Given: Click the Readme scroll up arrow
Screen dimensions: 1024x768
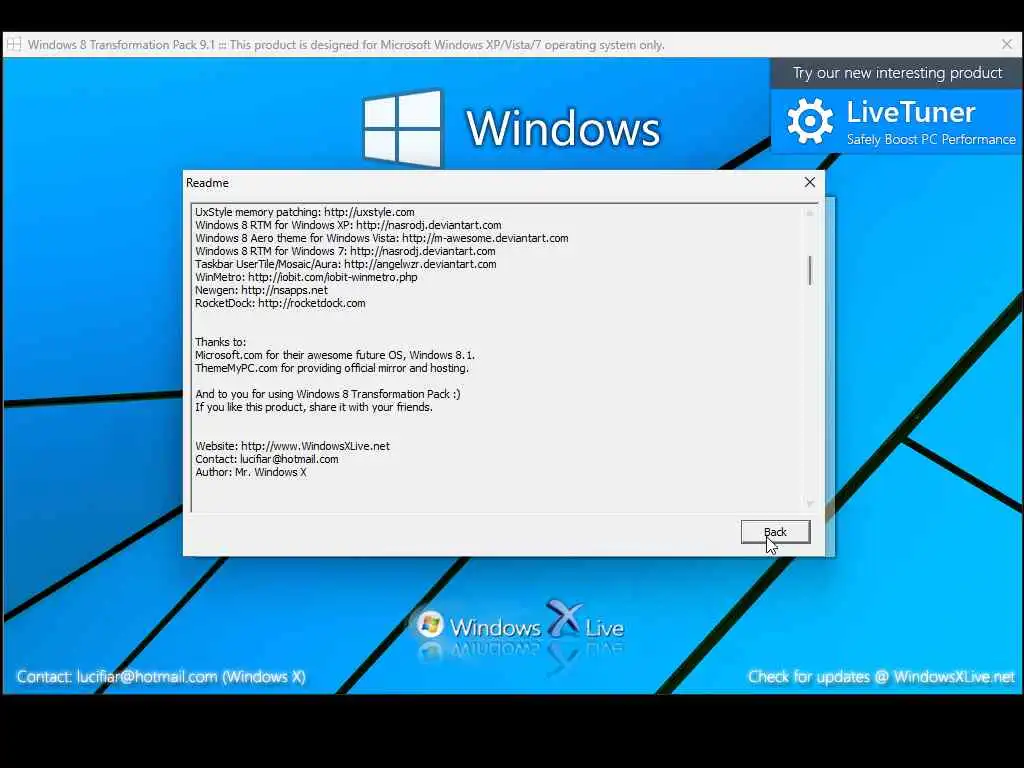Looking at the screenshot, I should 810,213.
